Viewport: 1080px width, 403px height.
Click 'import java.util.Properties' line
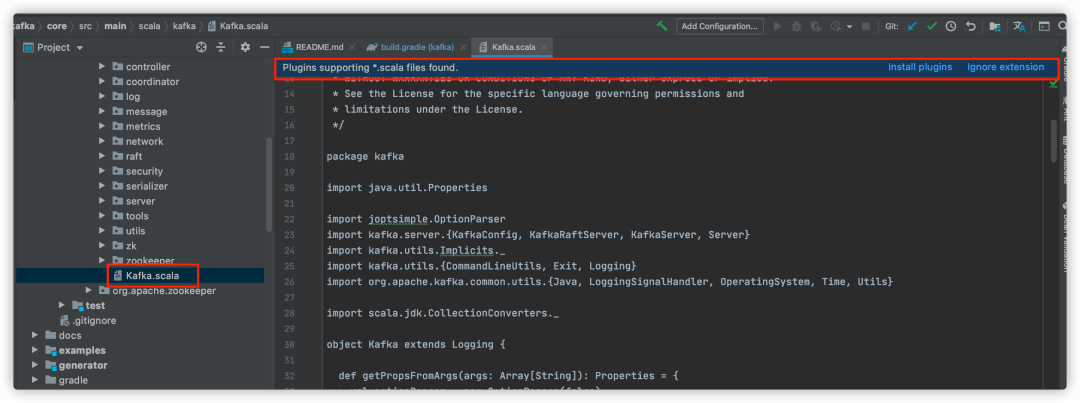tap(407, 187)
